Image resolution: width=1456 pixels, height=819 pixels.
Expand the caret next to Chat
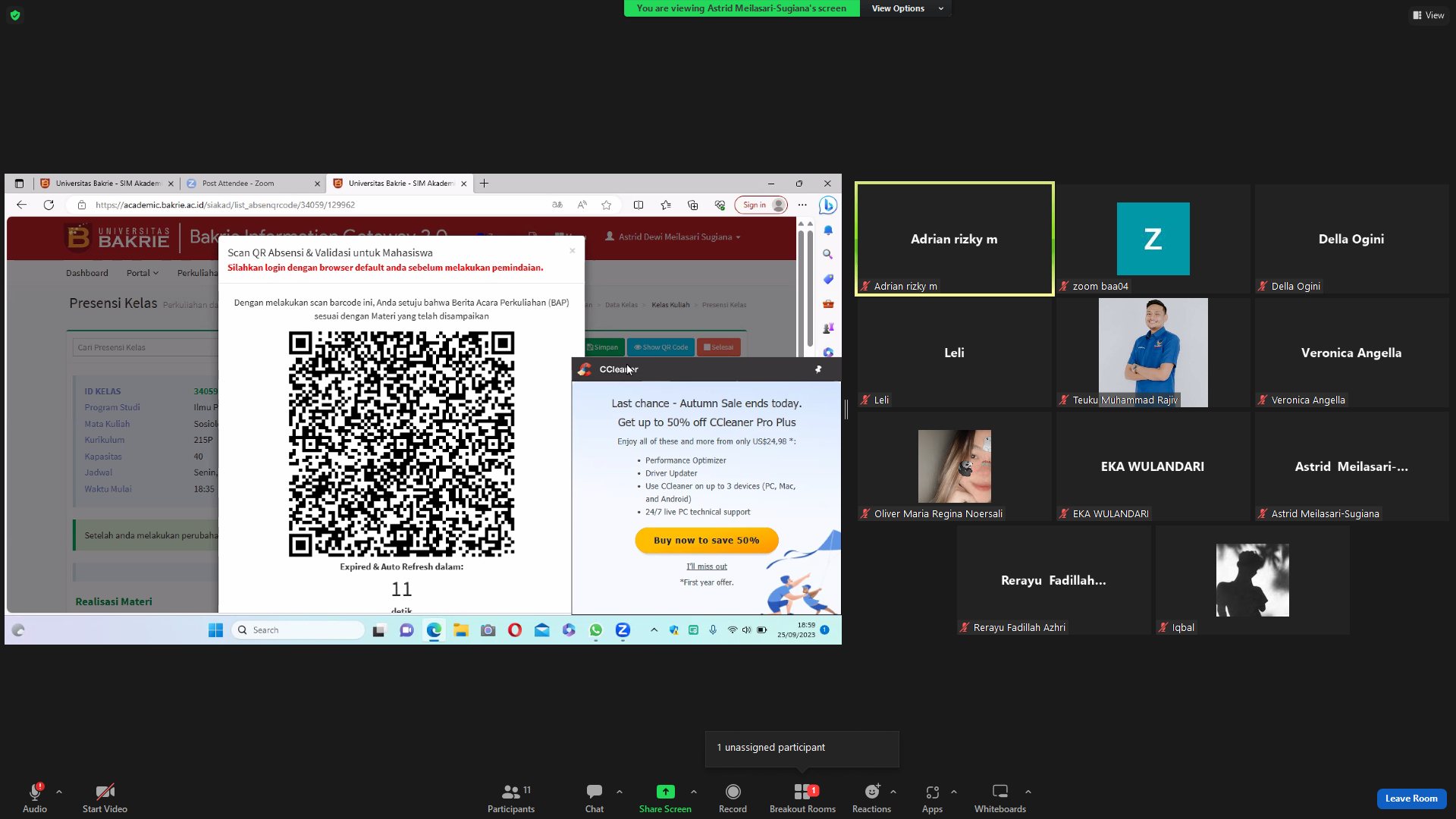click(620, 792)
